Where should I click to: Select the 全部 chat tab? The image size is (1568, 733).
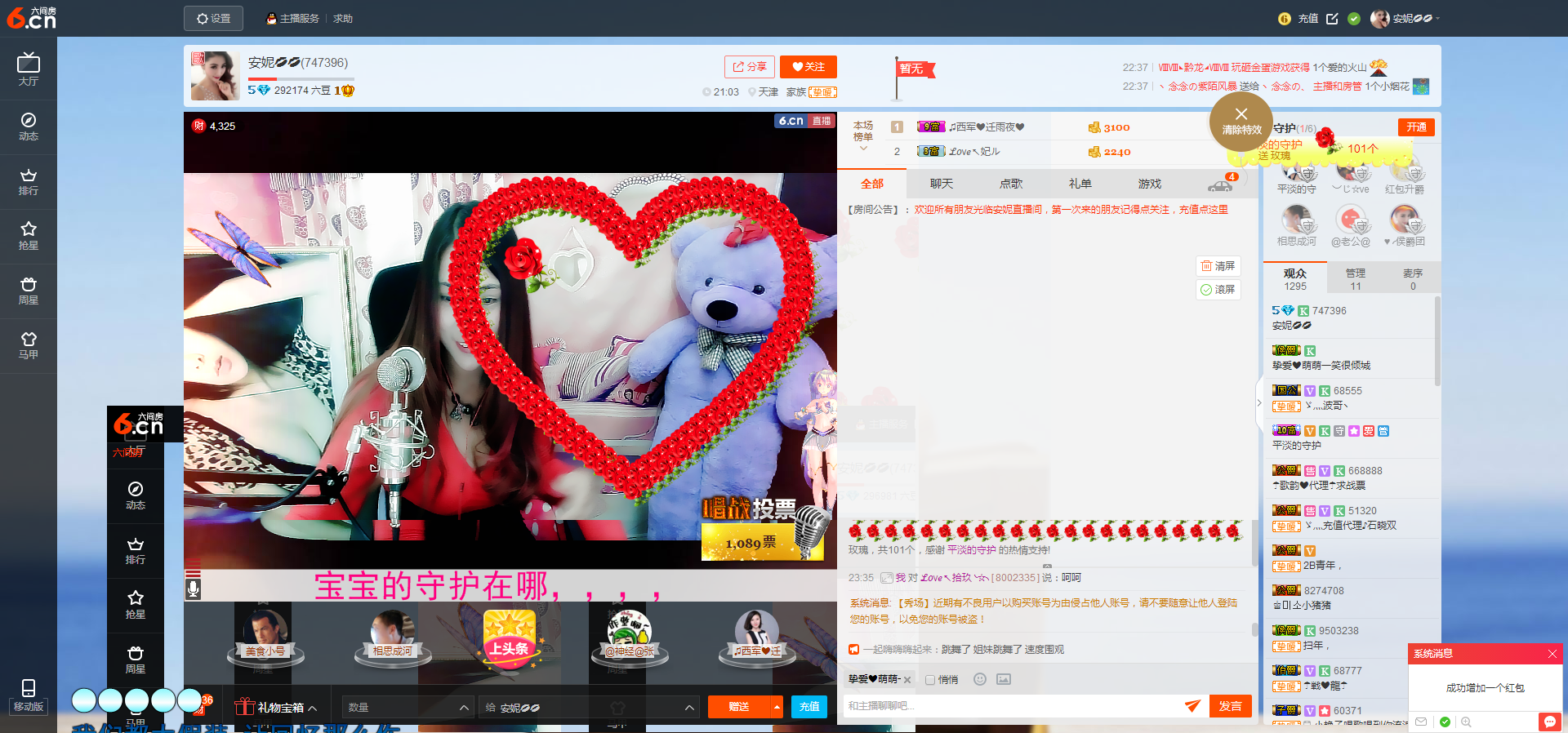click(871, 184)
